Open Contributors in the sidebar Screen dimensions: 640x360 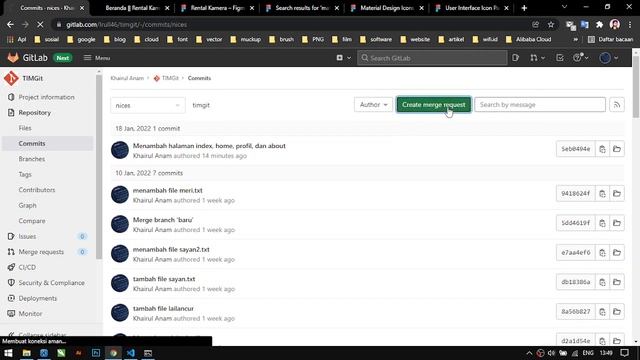pyautogui.click(x=37, y=190)
